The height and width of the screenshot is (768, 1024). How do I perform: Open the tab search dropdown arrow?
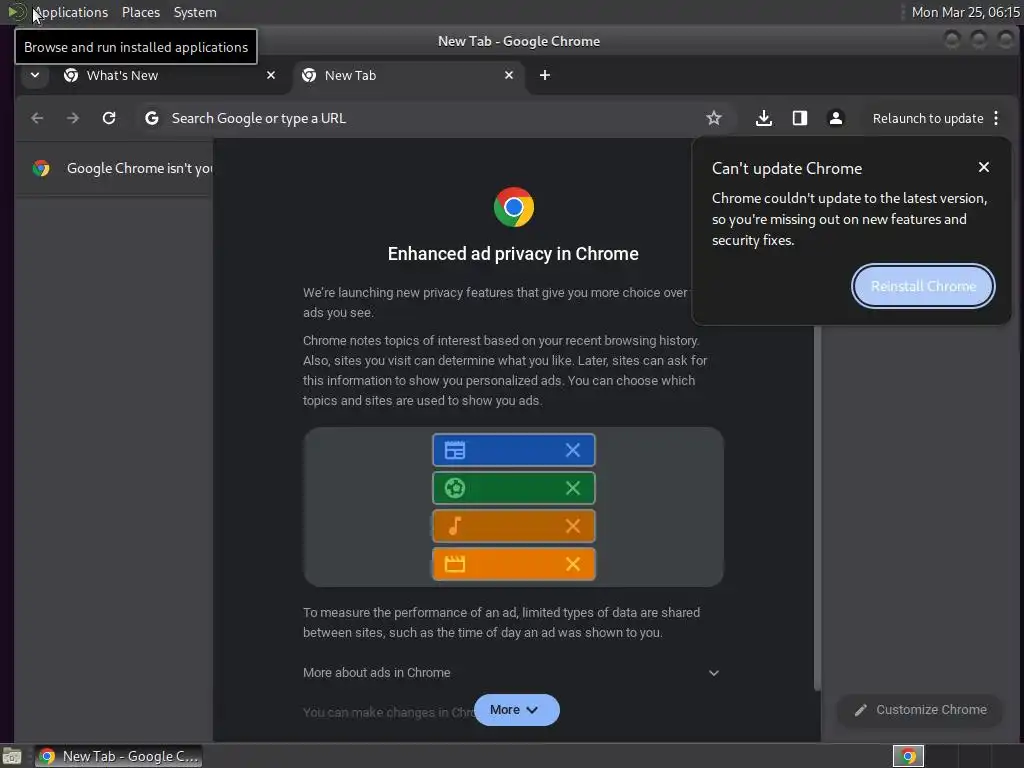click(35, 75)
